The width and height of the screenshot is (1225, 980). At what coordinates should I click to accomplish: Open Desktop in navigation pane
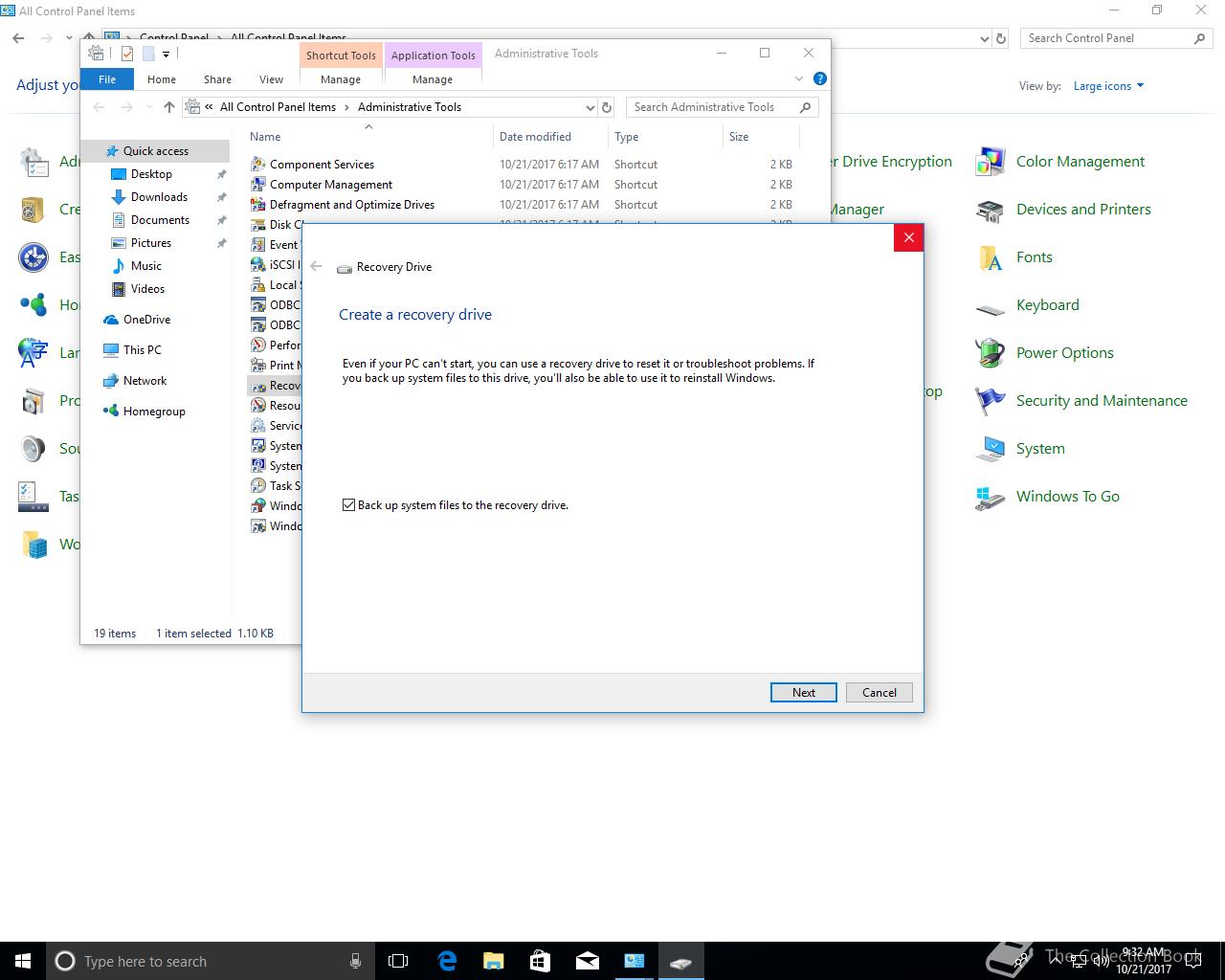[x=151, y=174]
